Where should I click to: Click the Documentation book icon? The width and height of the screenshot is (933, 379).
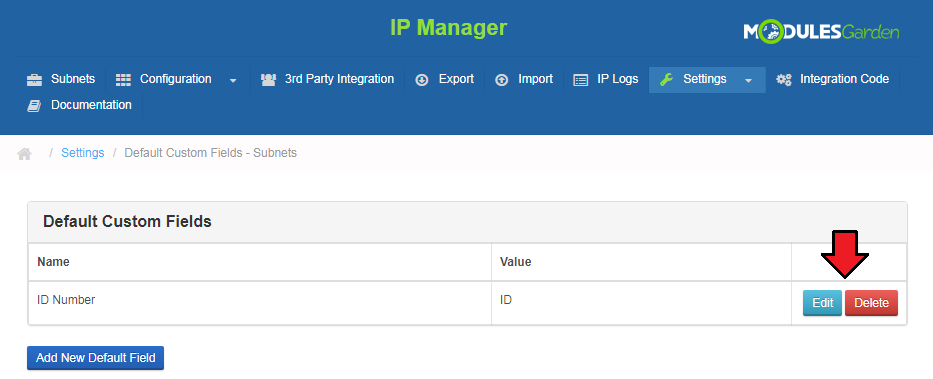[34, 106]
